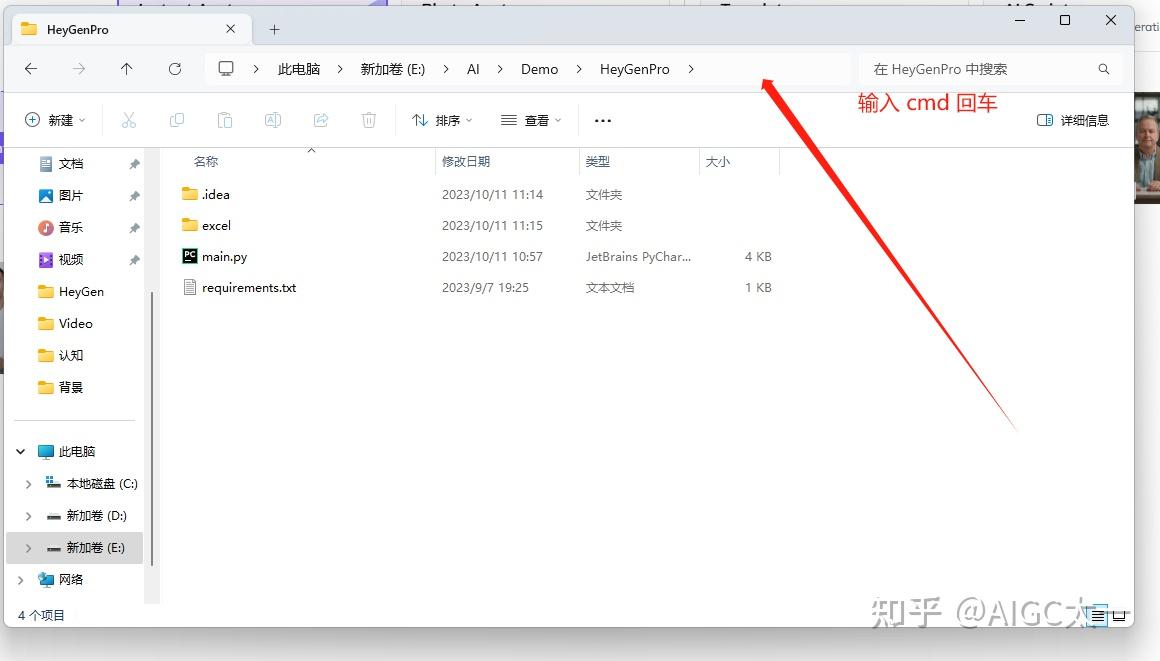Expand 网络 in sidebar
This screenshot has width=1160, height=661.
pos(21,580)
